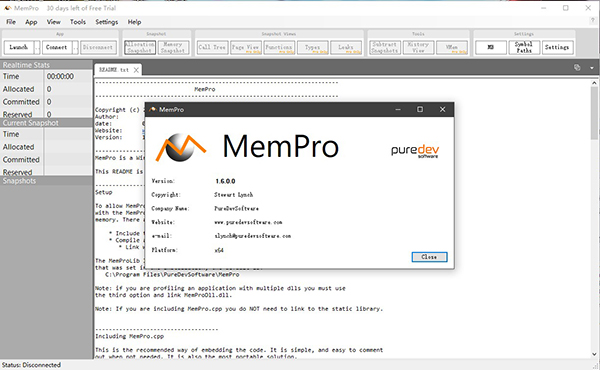Click the About dialog title bar X
The width and height of the screenshot is (600, 370).
click(x=442, y=109)
